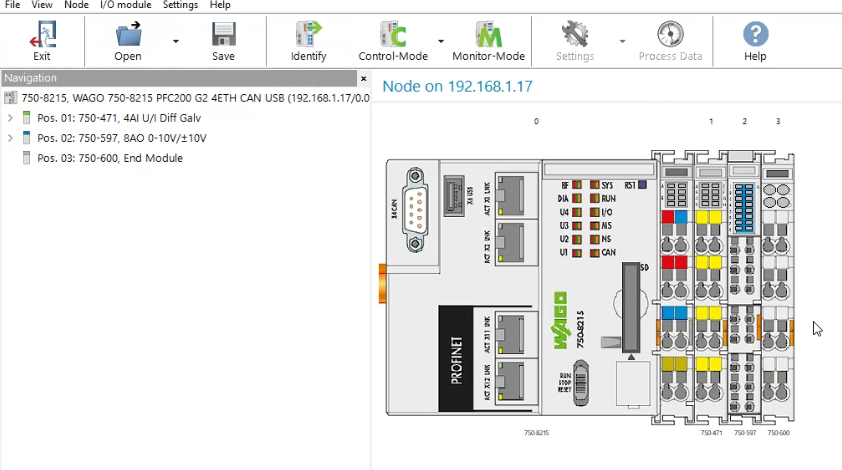Expand the toolbar Settings dropdown arrow

[622, 41]
